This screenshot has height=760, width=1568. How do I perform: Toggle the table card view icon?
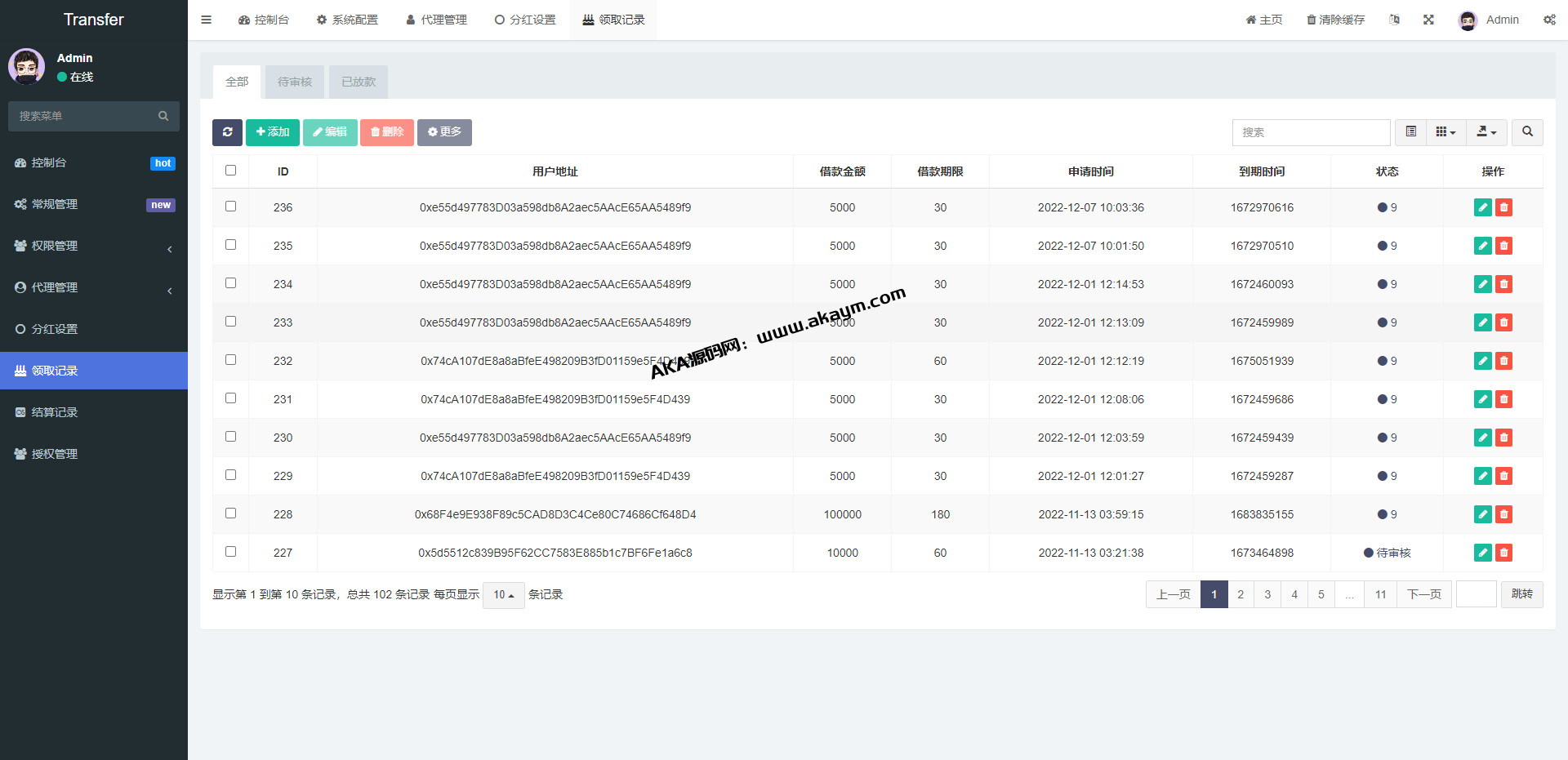(1410, 132)
